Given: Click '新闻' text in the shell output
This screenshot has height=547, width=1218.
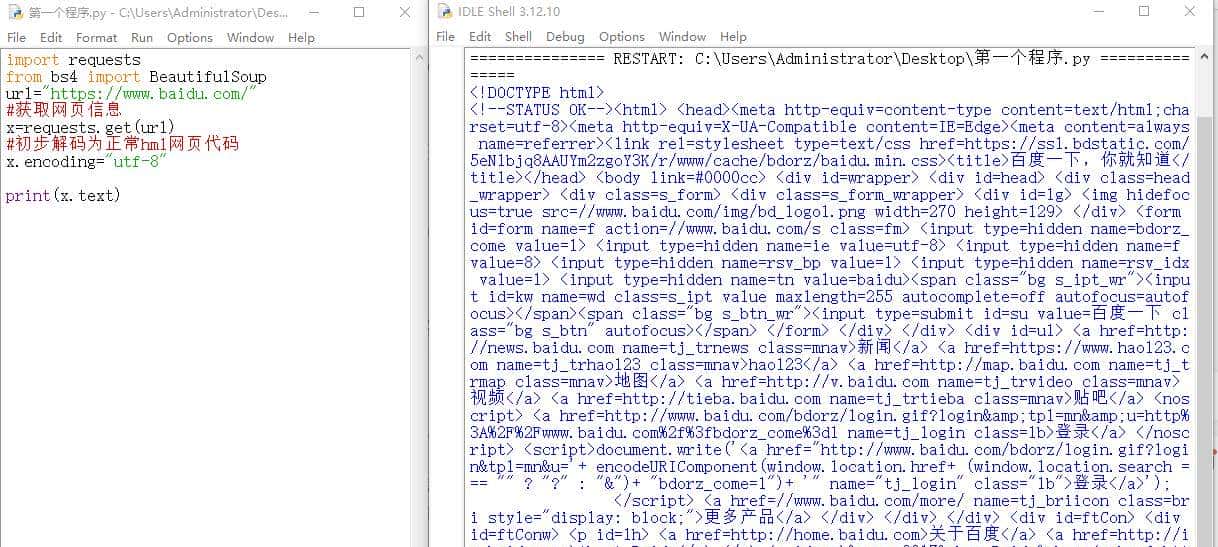Looking at the screenshot, I should click(873, 347).
